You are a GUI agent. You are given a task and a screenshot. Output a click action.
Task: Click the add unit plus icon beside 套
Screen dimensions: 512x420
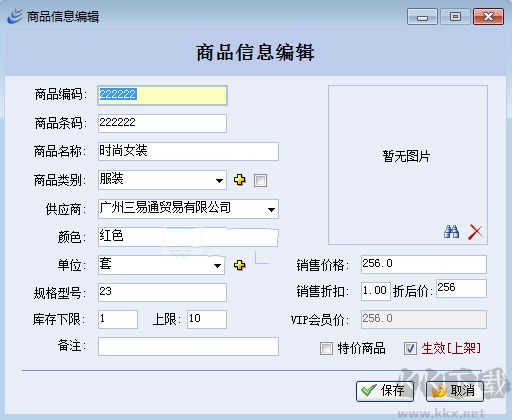tap(240, 265)
